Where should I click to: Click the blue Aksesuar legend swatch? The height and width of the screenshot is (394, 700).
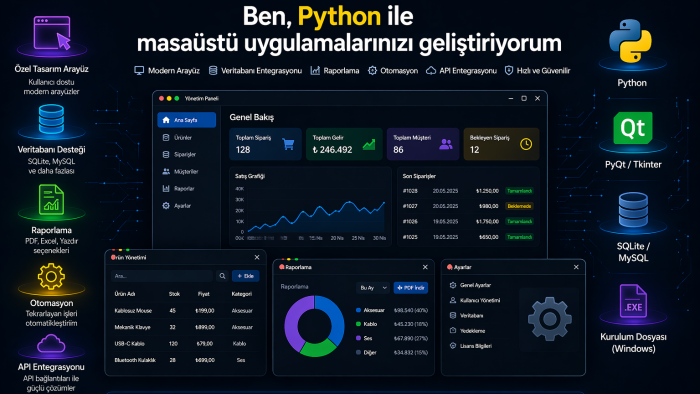coord(358,310)
